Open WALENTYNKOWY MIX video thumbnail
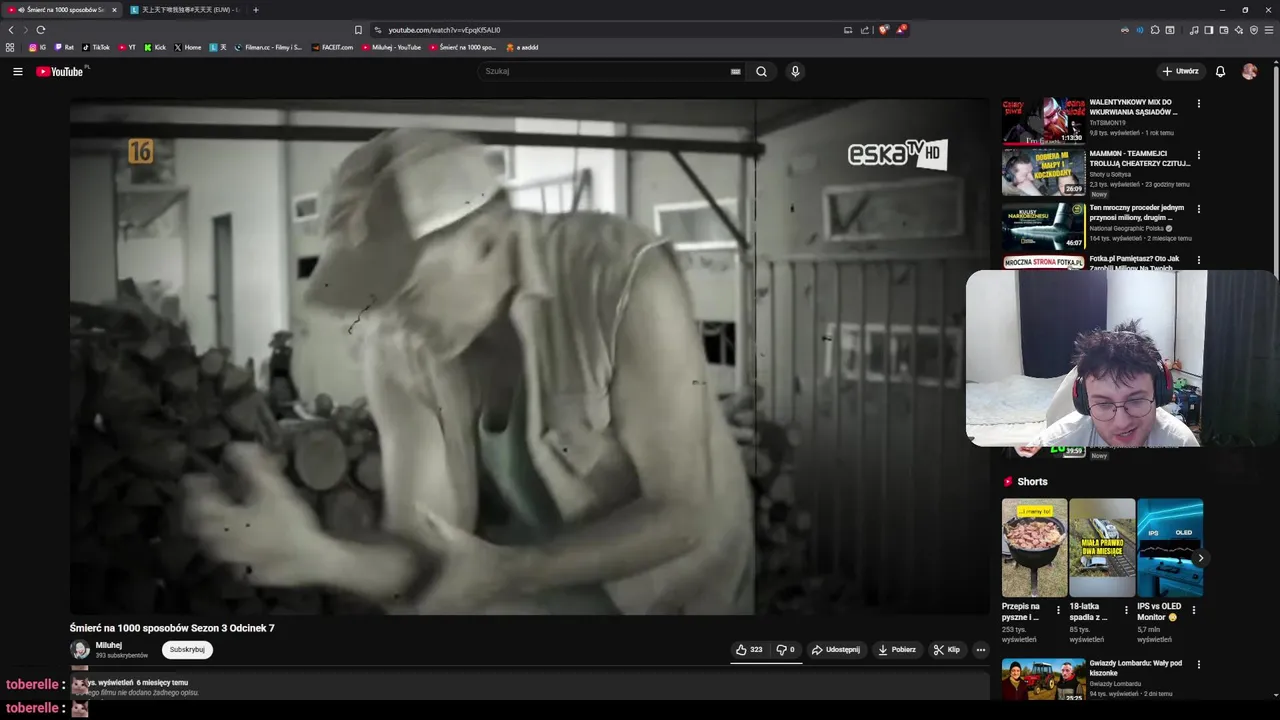 [x=1043, y=121]
